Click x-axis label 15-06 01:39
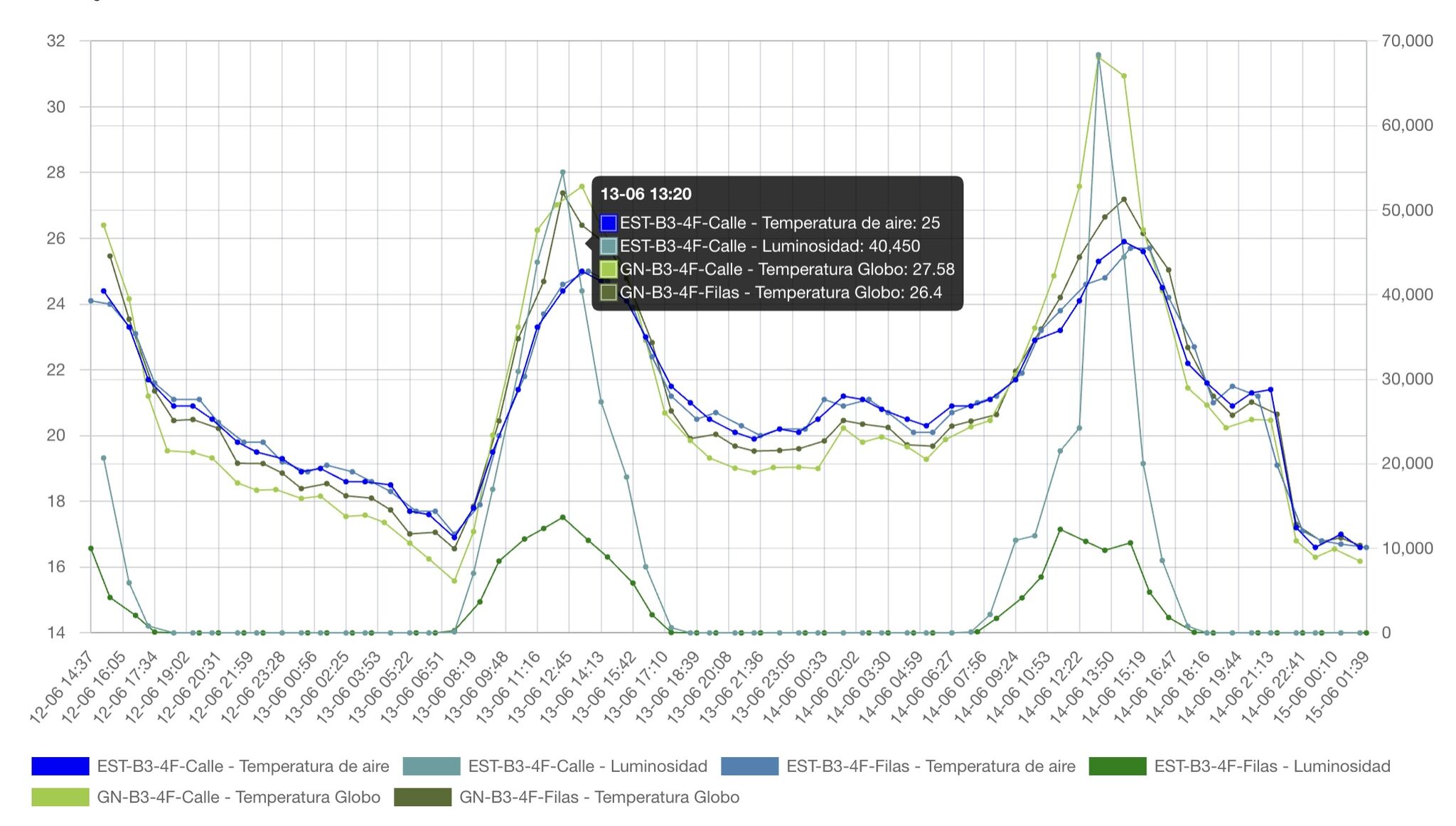1456x826 pixels. coord(1337,687)
